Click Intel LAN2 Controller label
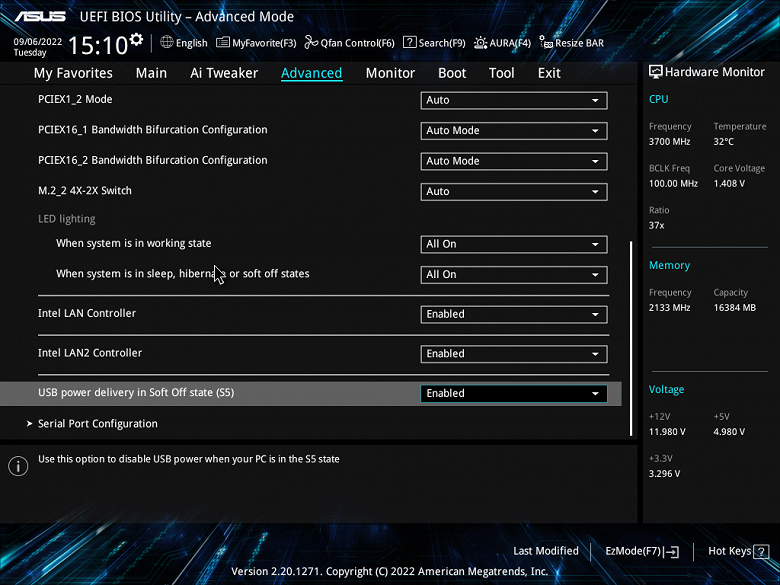Image resolution: width=780 pixels, height=585 pixels. click(x=90, y=353)
